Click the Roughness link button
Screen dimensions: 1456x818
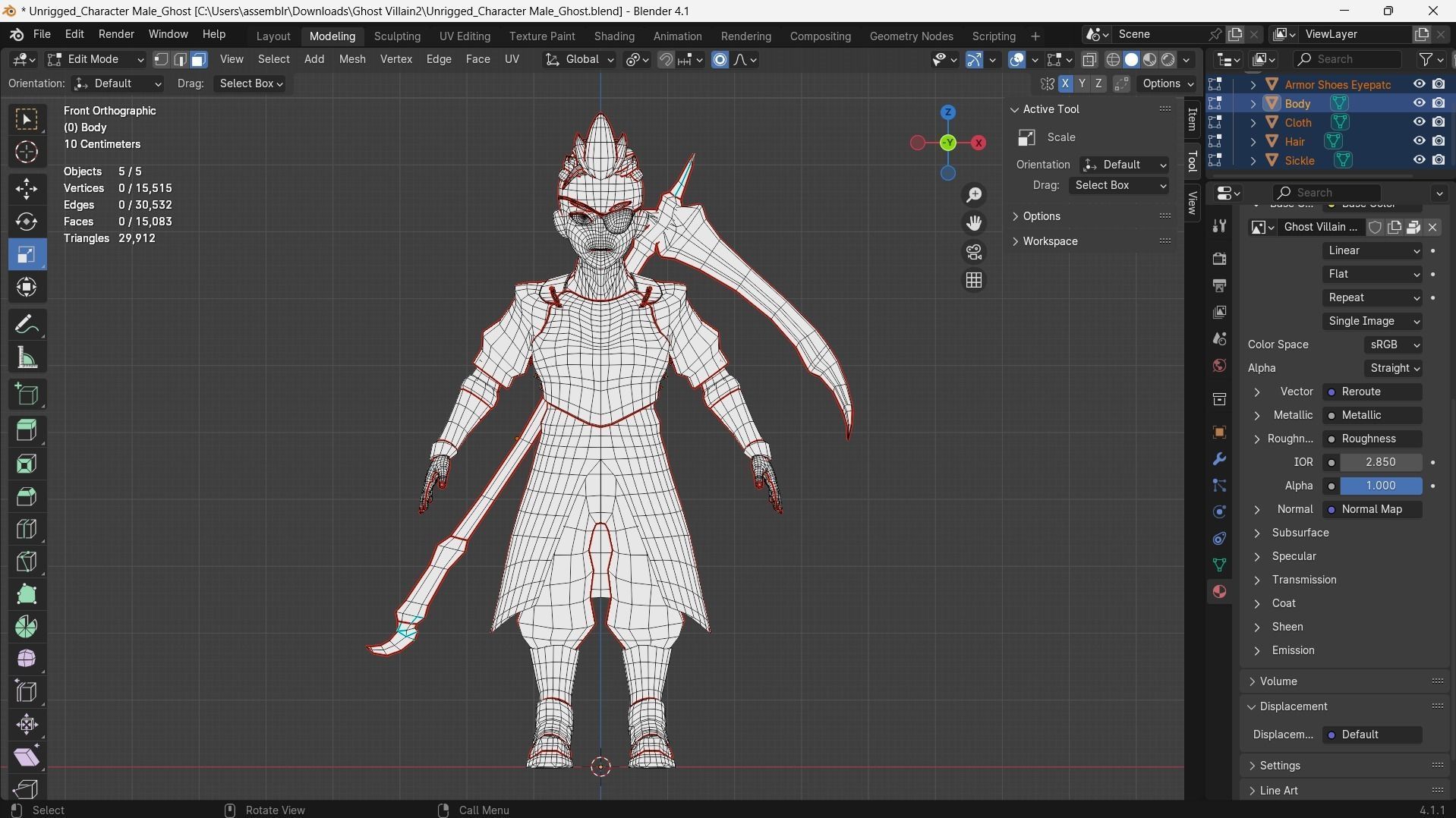point(1372,439)
